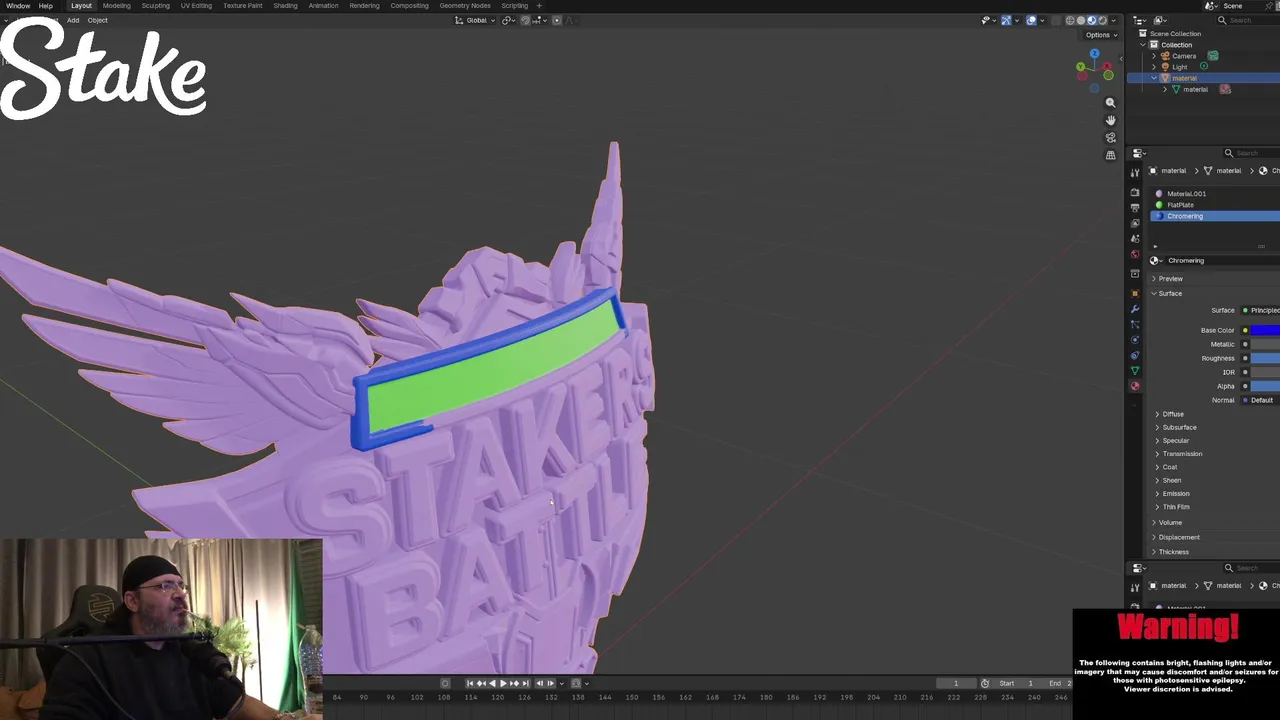Click the Zoom view magnifier icon

[1110, 103]
